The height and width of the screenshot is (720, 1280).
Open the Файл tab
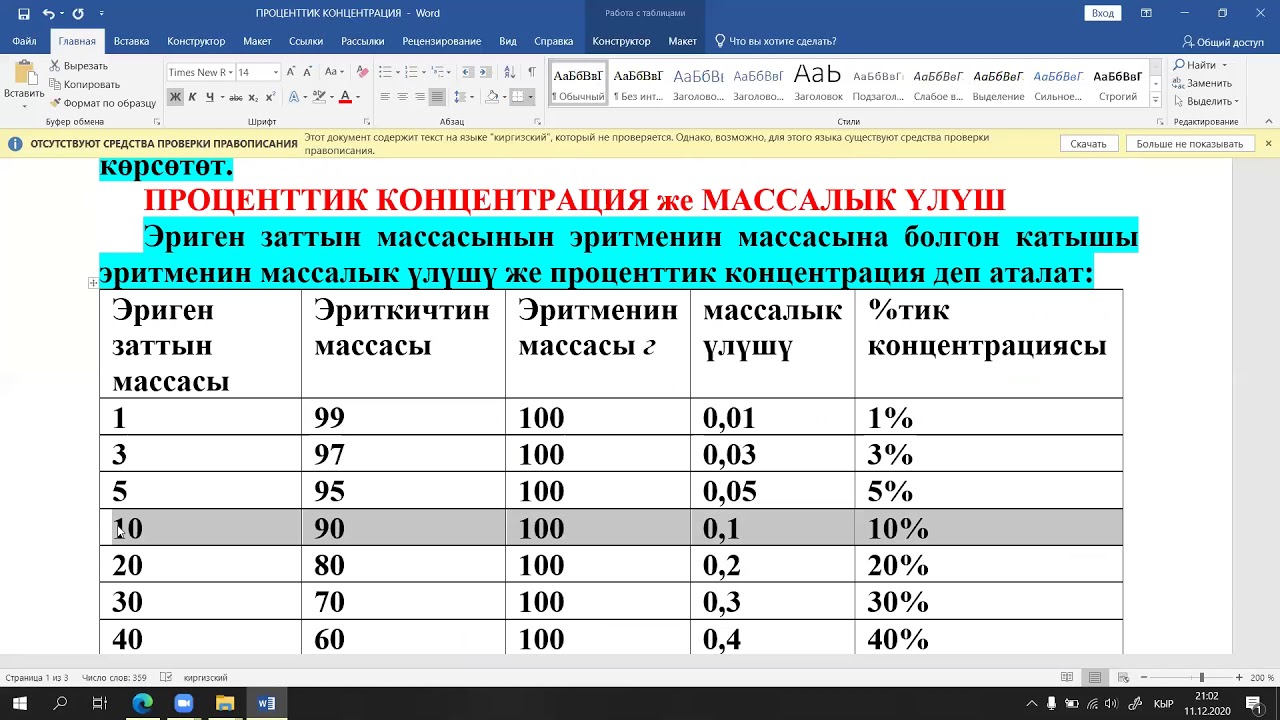click(25, 41)
